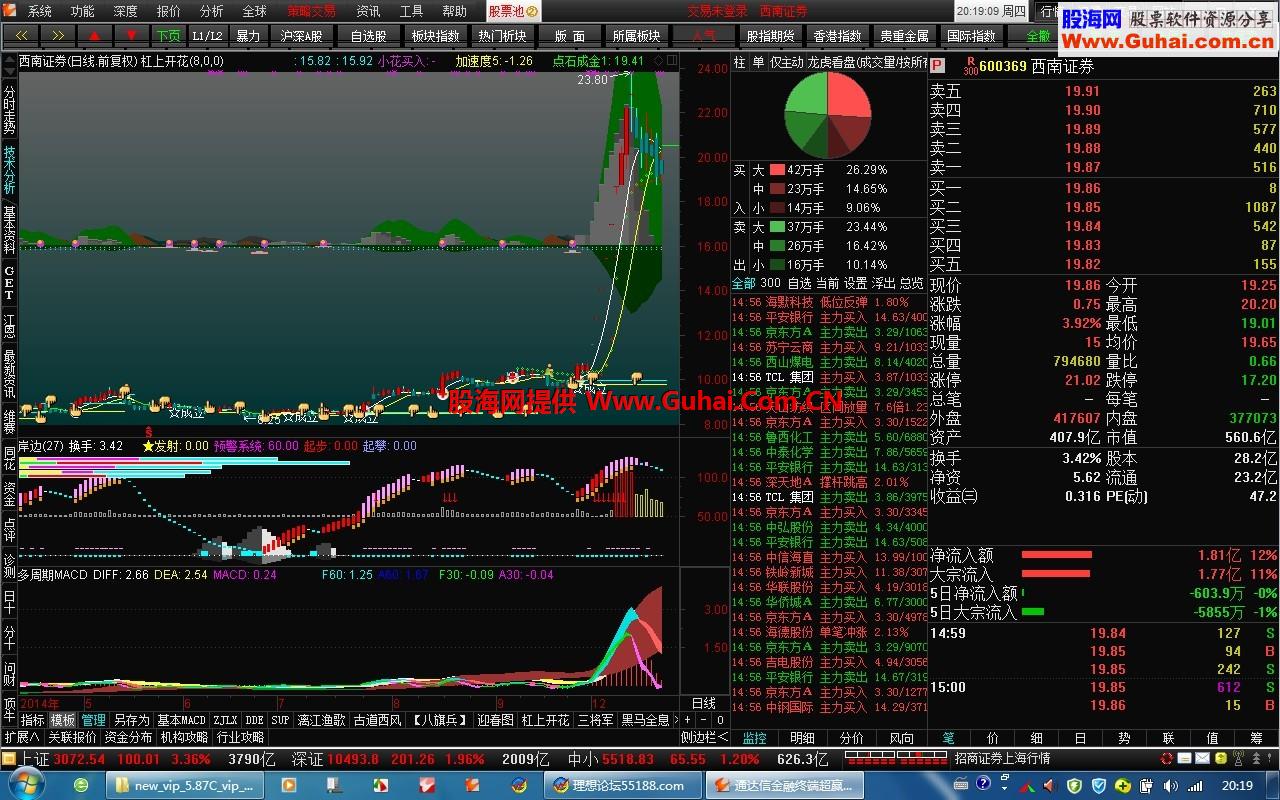Image resolution: width=1280 pixels, height=800 pixels.
Task: Open 理想论坛55188.com taskbar window
Action: point(620,785)
